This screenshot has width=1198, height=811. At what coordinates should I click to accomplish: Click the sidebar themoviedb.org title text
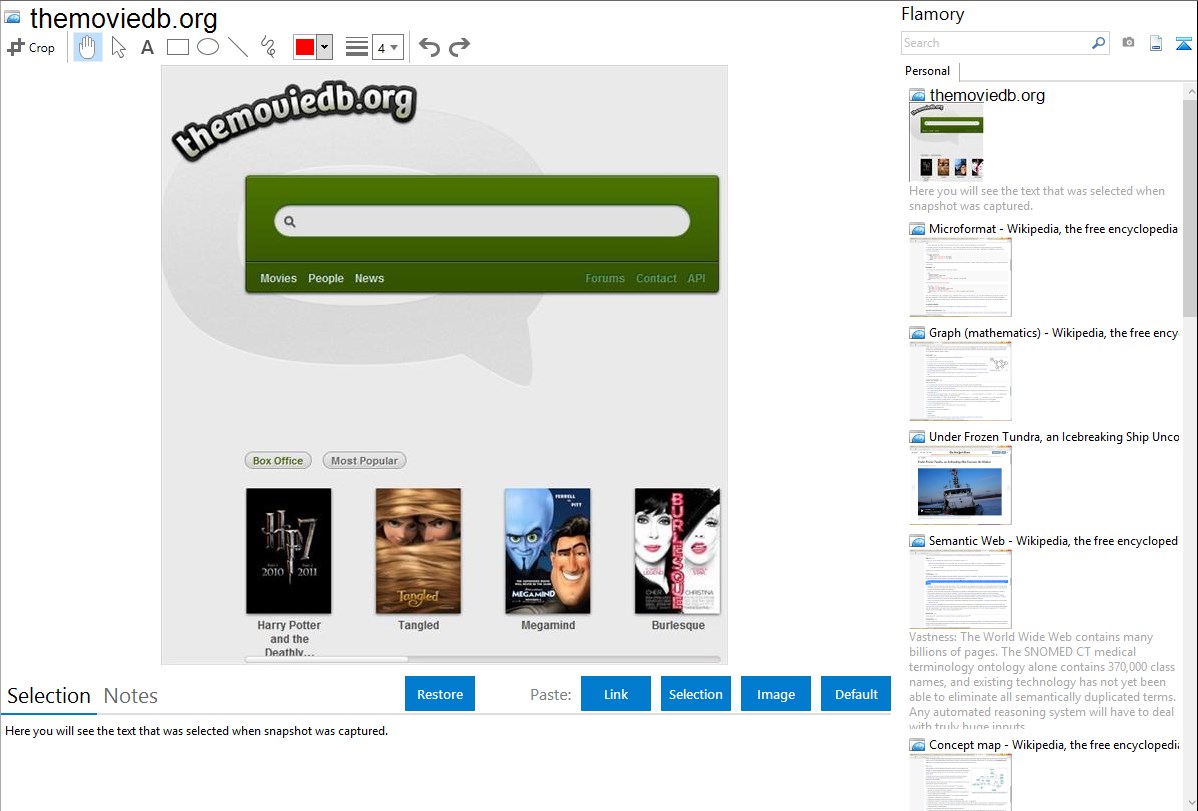pyautogui.click(x=987, y=96)
